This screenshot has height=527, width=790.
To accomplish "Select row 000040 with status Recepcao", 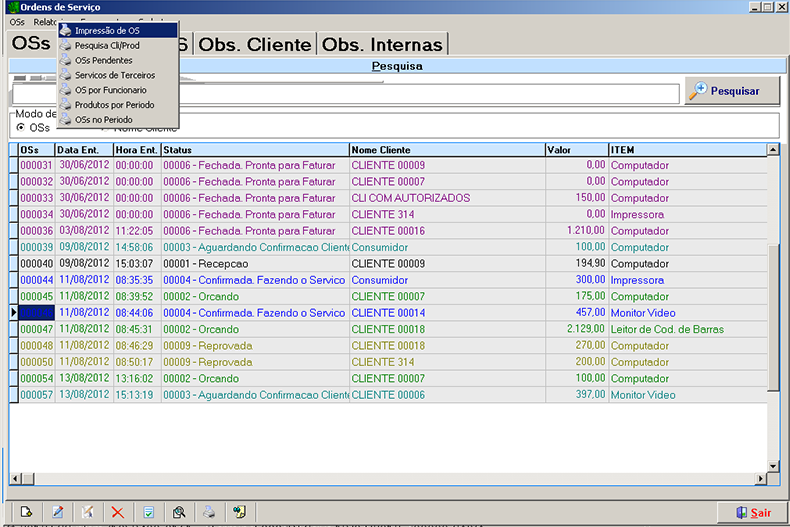I will 200,264.
